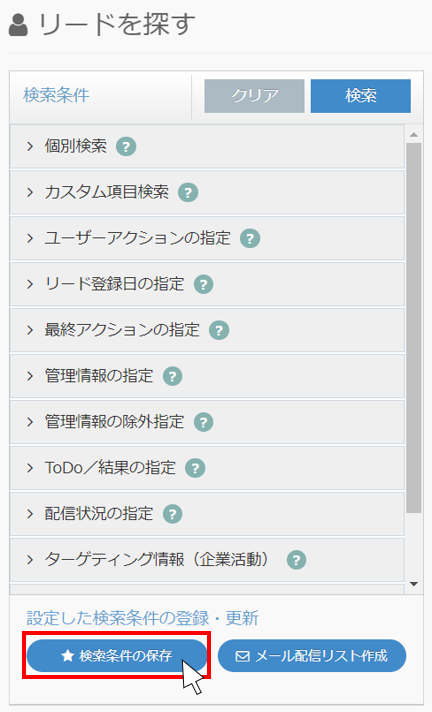The height and width of the screenshot is (712, 432).
Task: Show help for 配信状況の指定
Action: (173, 514)
